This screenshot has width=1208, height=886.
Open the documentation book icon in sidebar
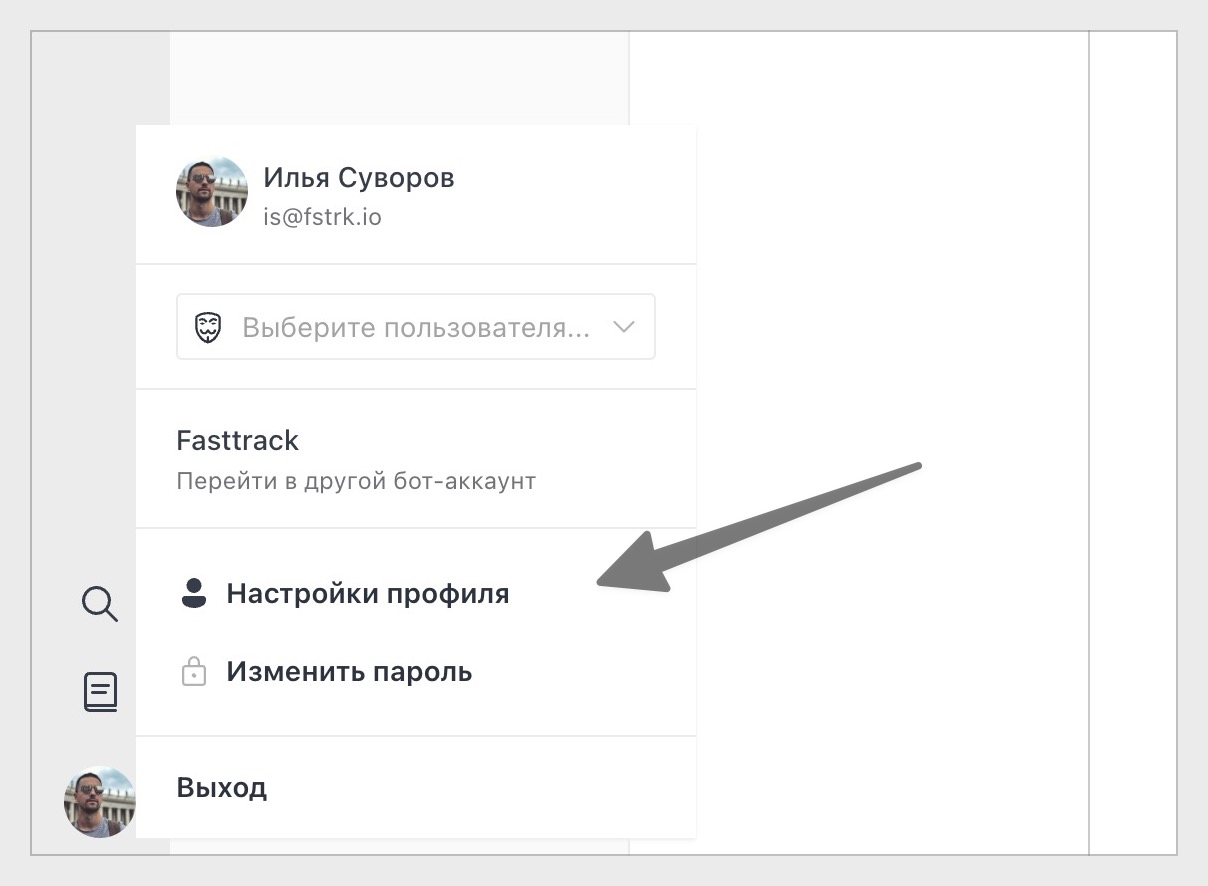pyautogui.click(x=100, y=691)
